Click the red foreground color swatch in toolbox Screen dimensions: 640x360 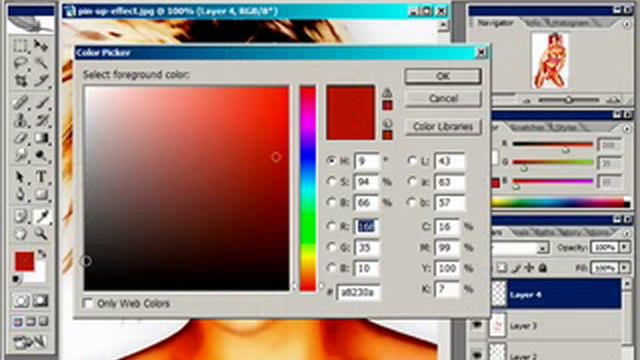[24, 261]
